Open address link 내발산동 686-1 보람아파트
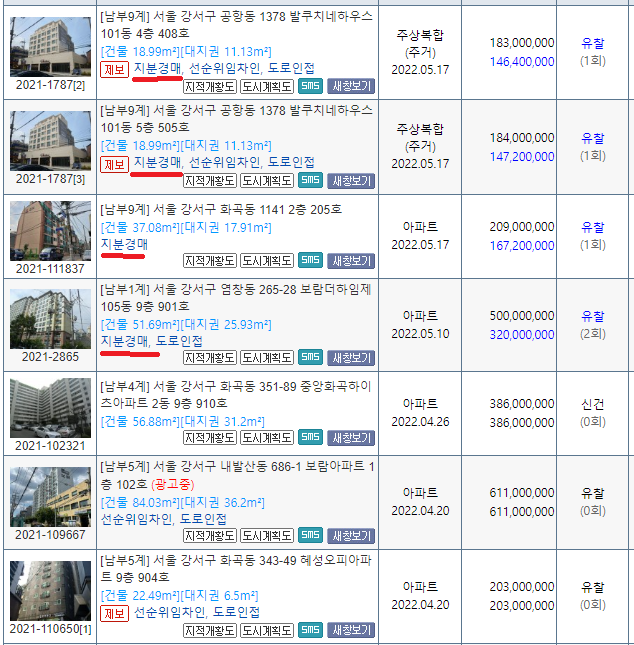This screenshot has width=634, height=645. click(237, 475)
